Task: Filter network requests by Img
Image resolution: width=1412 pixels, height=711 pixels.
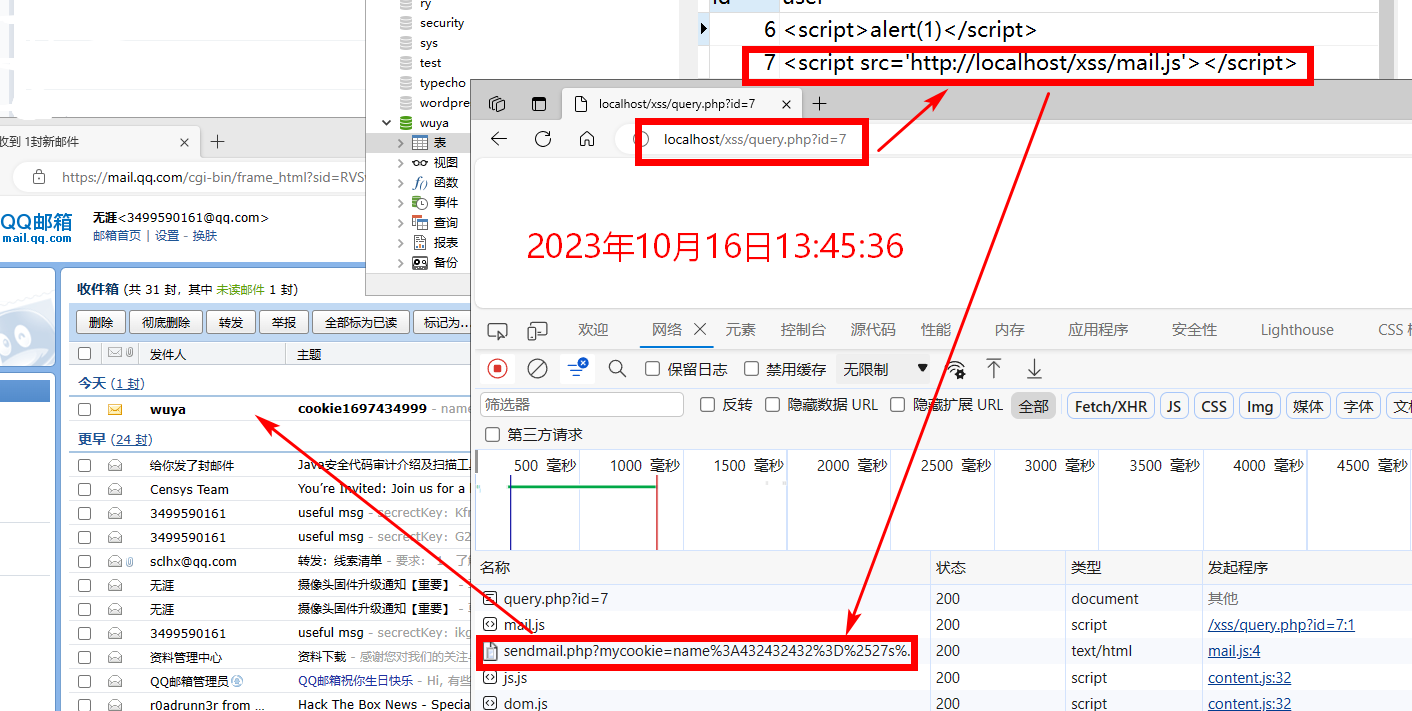Action: [1260, 406]
